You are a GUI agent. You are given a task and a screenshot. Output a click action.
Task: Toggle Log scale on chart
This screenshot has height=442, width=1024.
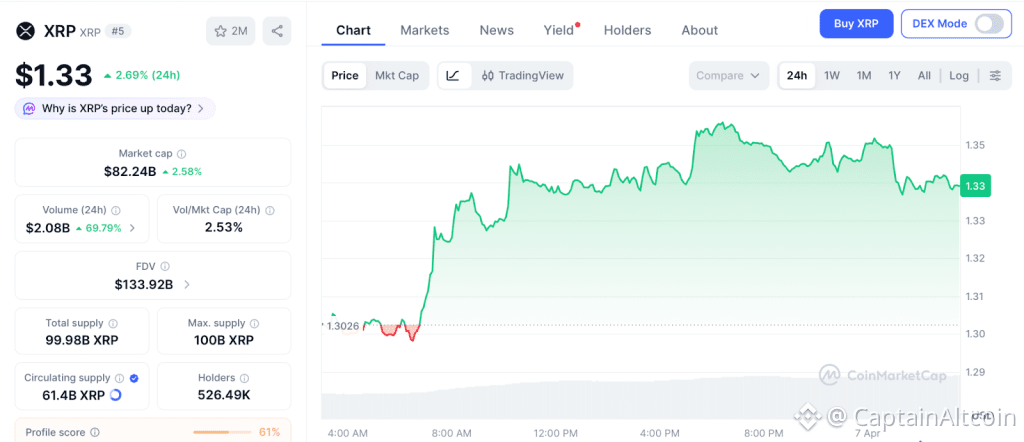959,75
